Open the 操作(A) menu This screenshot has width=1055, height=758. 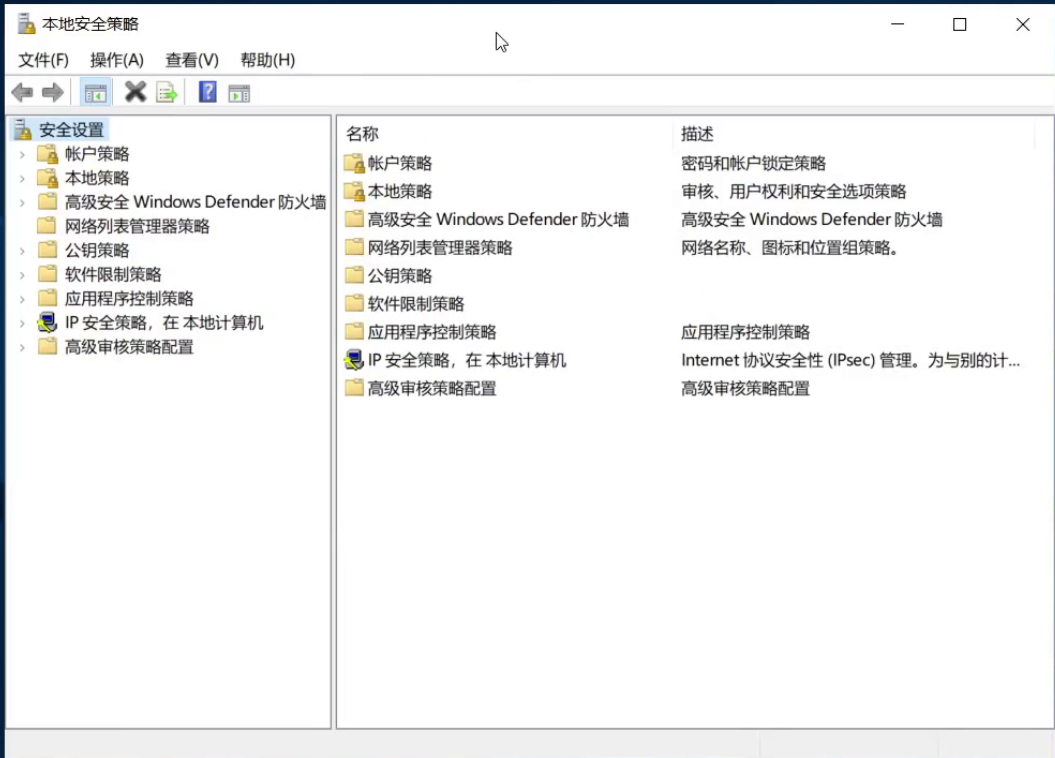tap(117, 60)
